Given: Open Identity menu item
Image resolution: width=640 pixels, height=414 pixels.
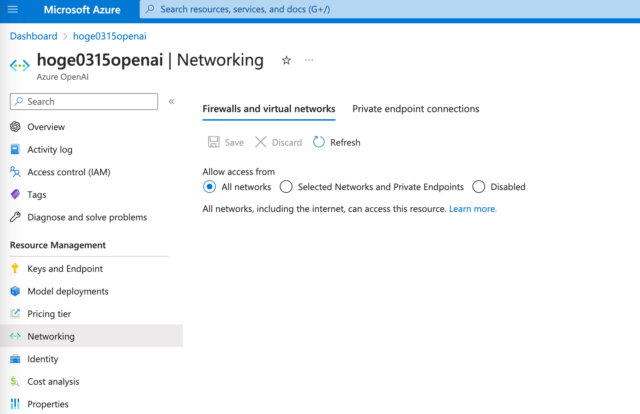Looking at the screenshot, I should coord(42,359).
